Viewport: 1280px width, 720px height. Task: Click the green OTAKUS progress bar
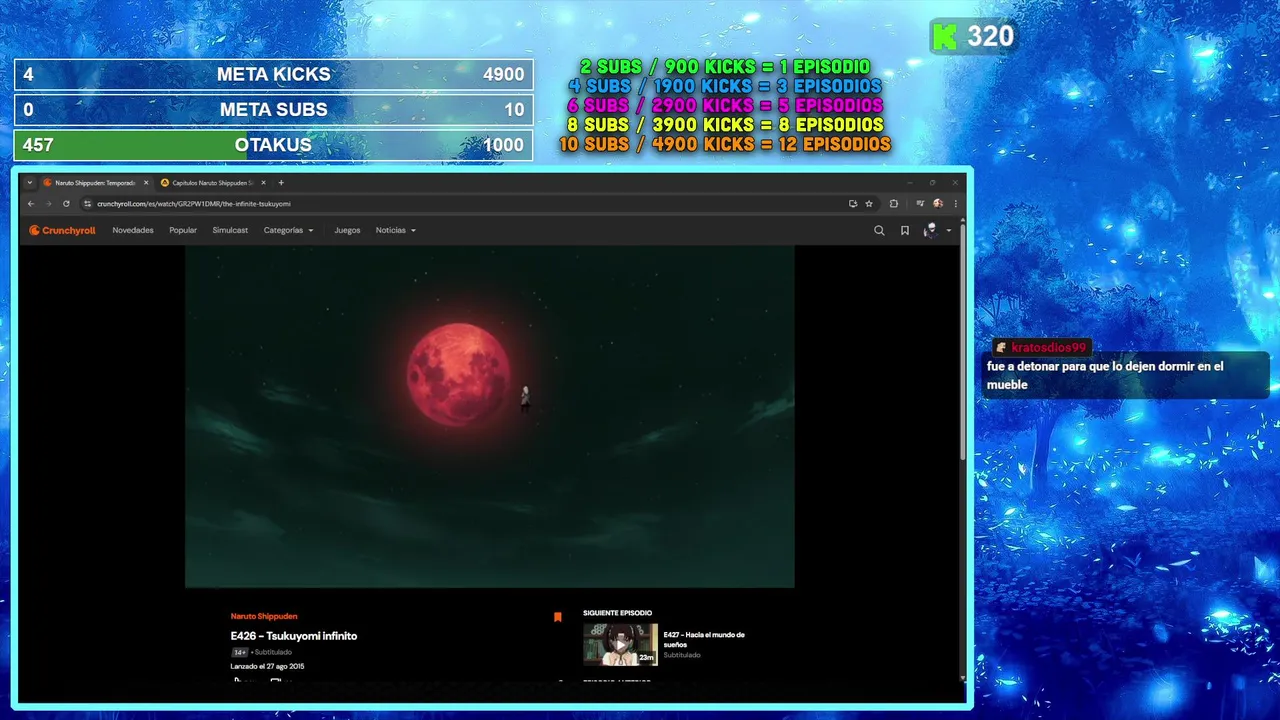[x=273, y=145]
